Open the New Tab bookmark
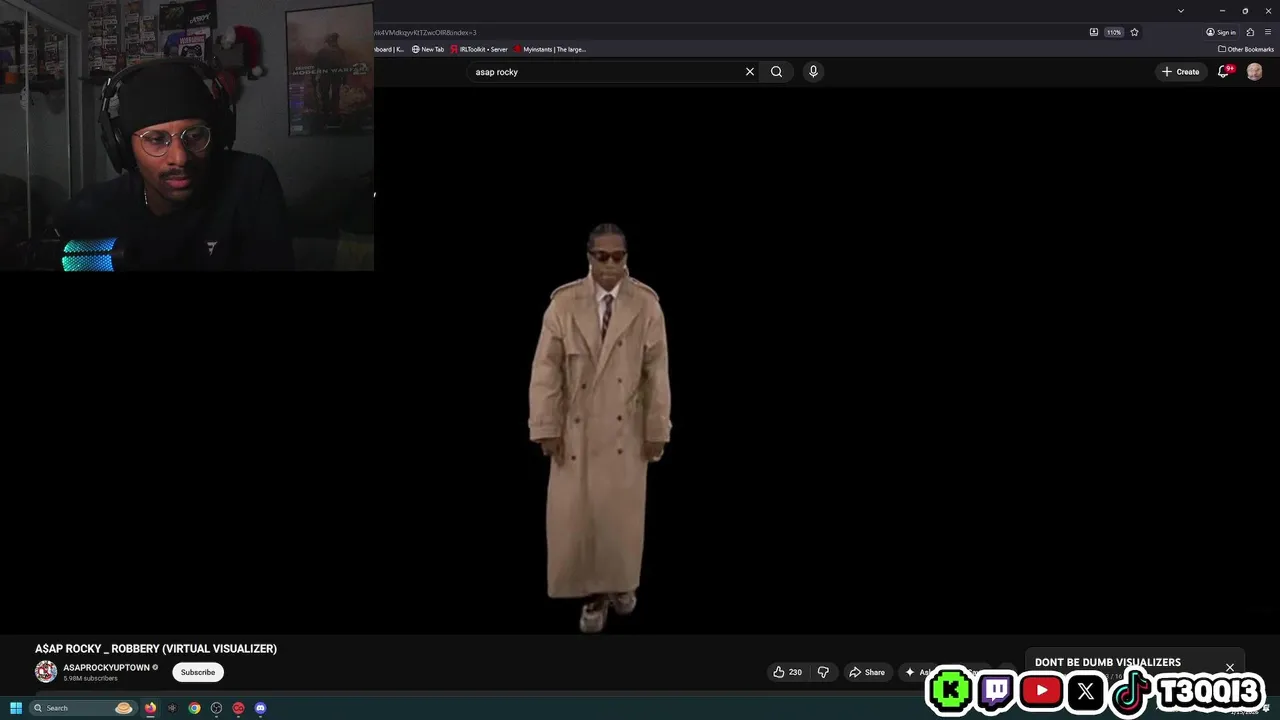Image resolution: width=1280 pixels, height=720 pixels. (x=428, y=49)
